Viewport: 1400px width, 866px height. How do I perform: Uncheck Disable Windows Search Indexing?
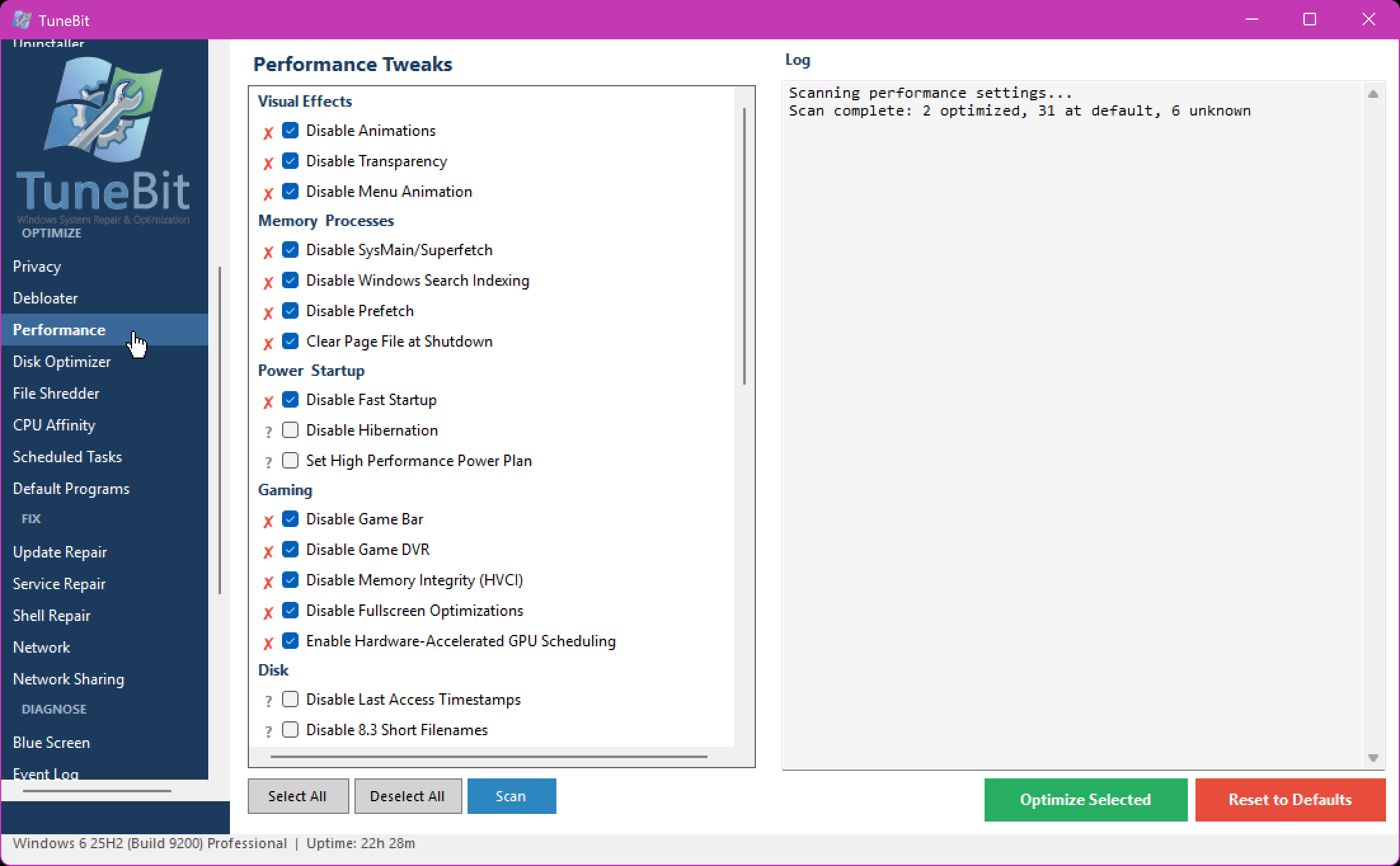[x=290, y=280]
